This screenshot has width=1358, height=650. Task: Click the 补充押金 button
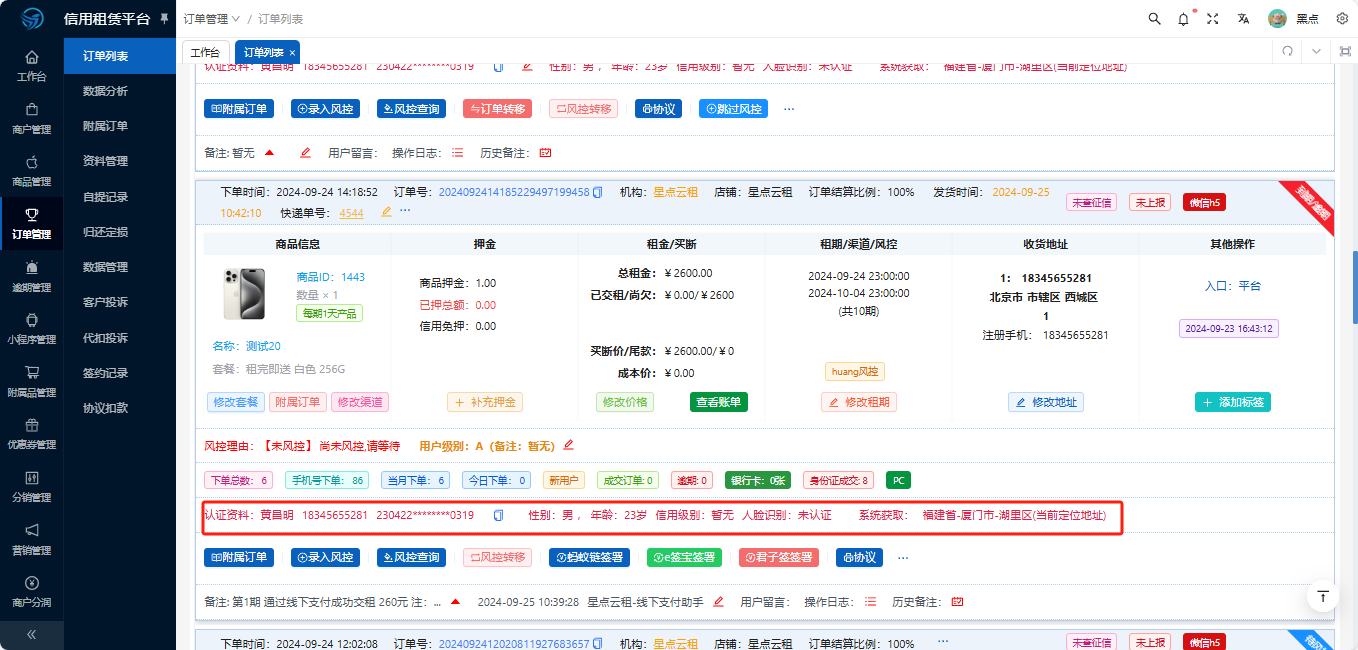pyautogui.click(x=485, y=402)
